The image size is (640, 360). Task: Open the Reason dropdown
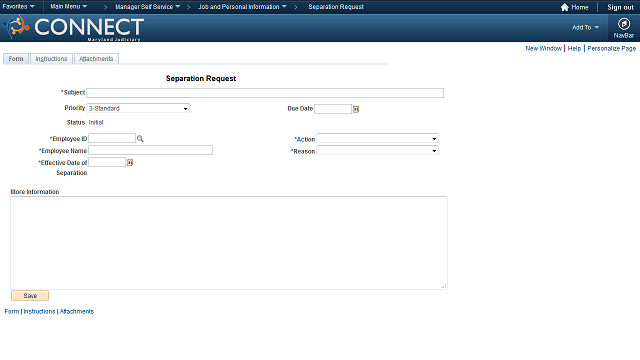coord(378,151)
